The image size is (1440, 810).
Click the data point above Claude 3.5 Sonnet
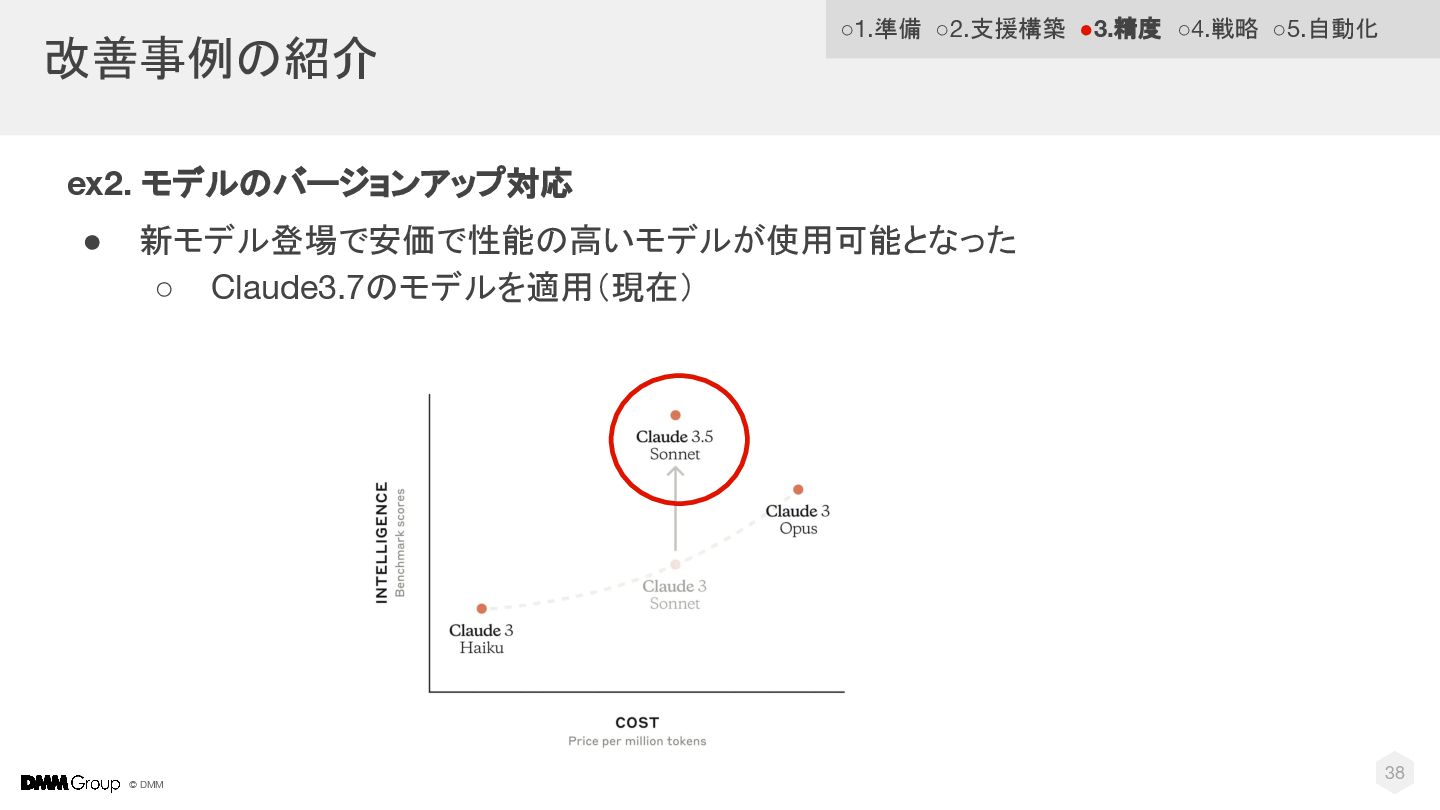[675, 415]
